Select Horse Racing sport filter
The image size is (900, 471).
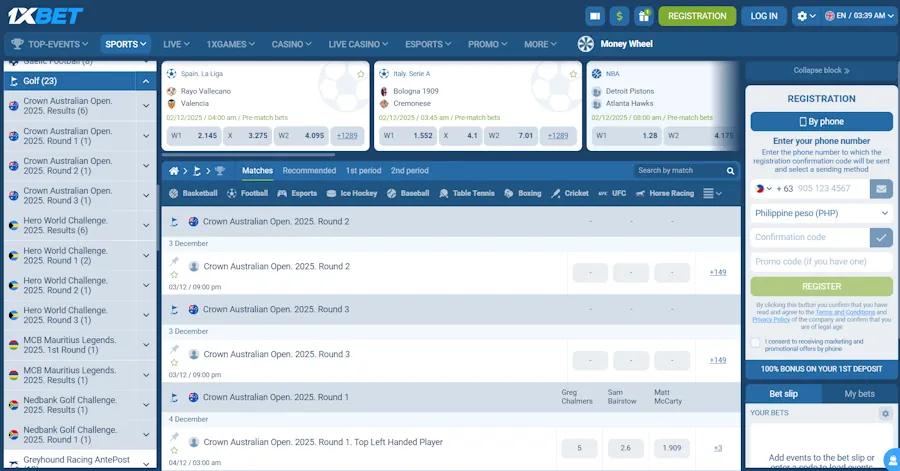(665, 193)
